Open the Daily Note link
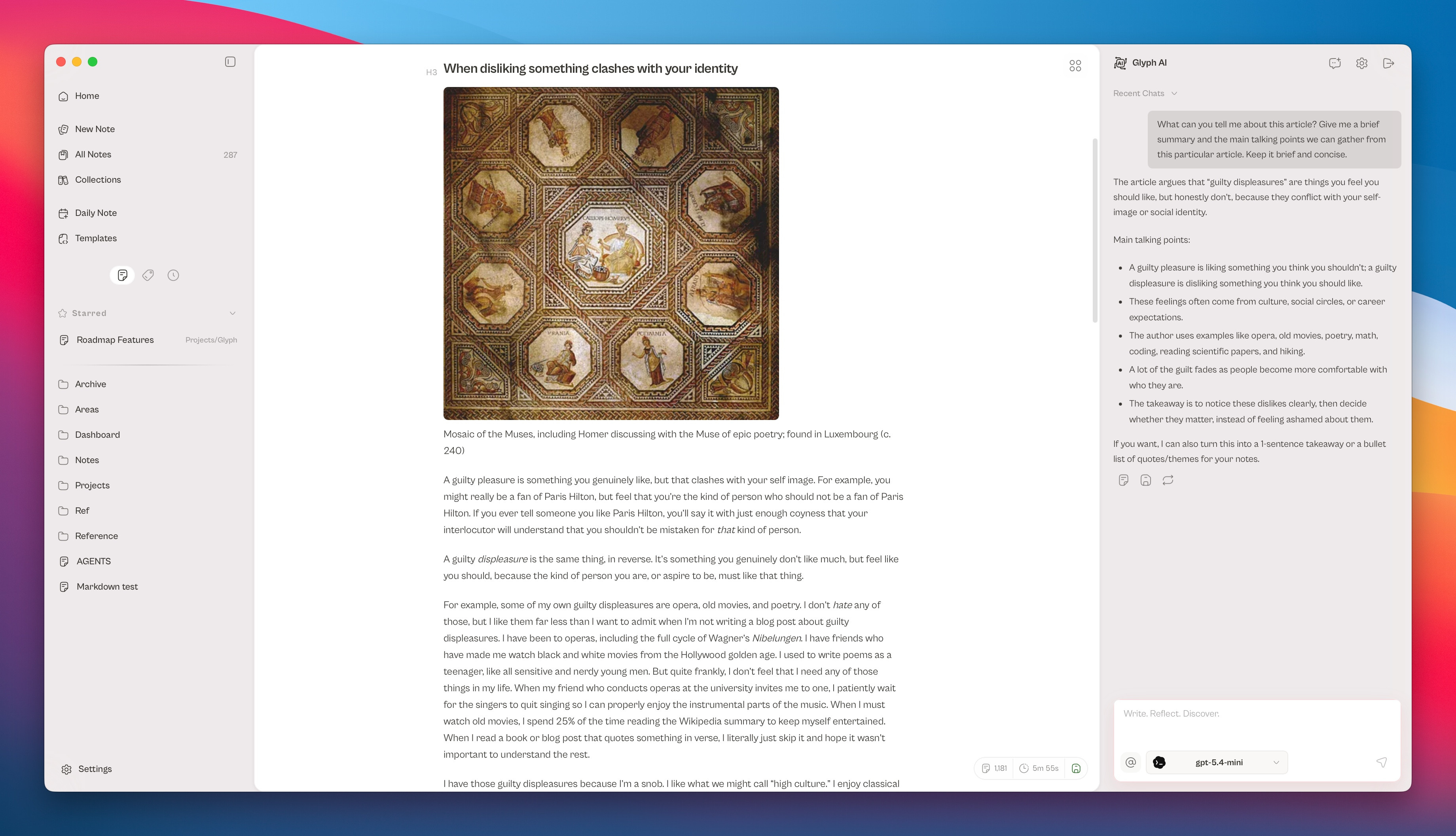Image resolution: width=1456 pixels, height=836 pixels. point(95,212)
